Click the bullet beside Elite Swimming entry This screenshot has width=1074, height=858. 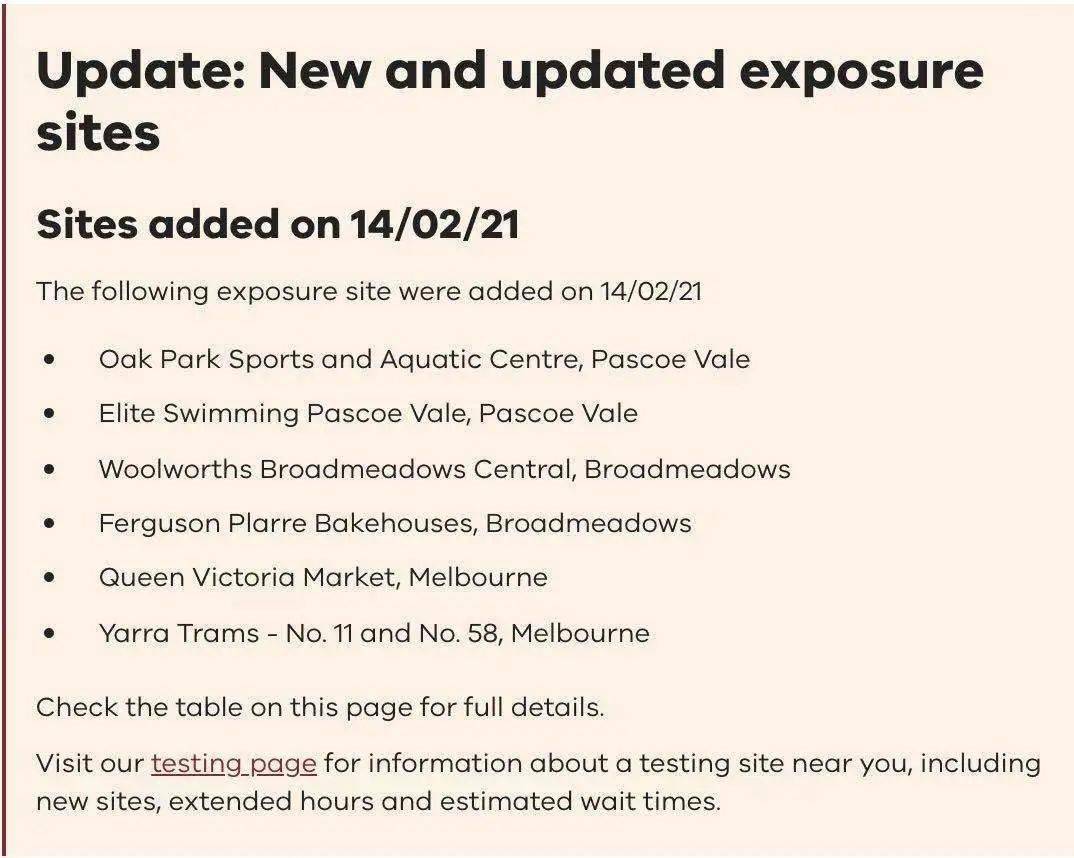(49, 414)
